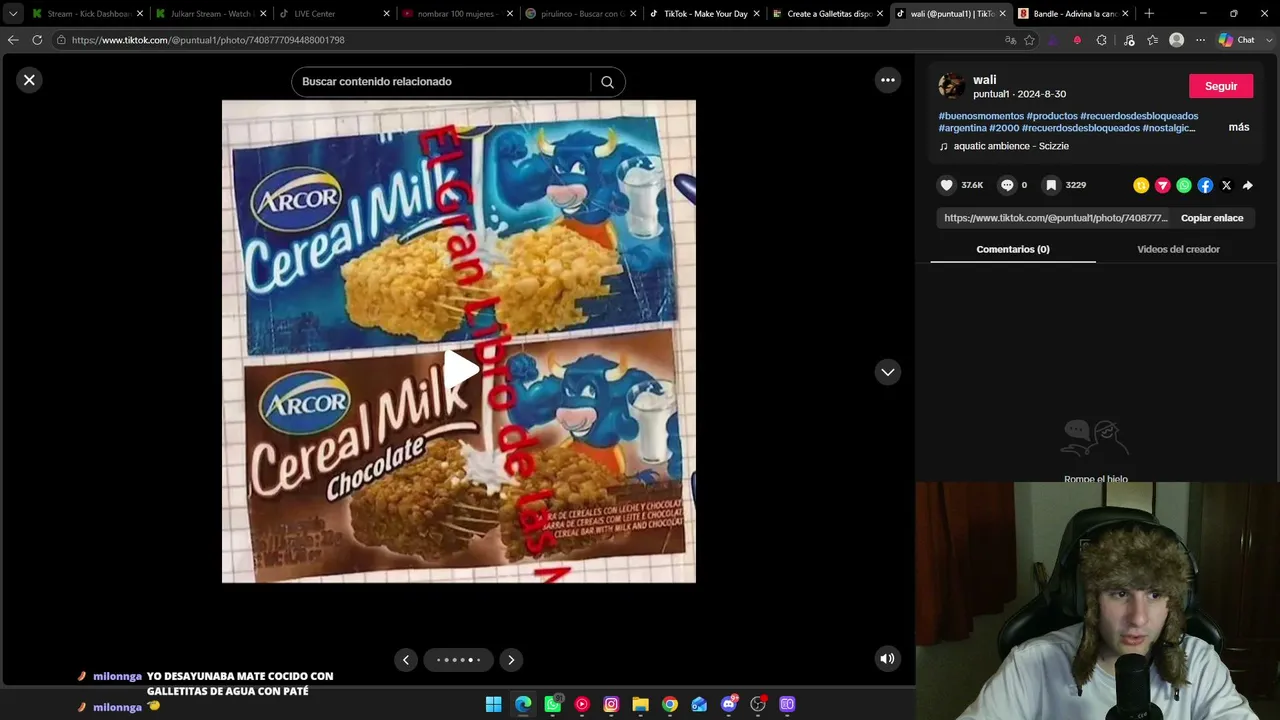Switch to the 'nombrar 100 mujeres' tab
Viewport: 1280px width, 720px height.
coord(457,14)
